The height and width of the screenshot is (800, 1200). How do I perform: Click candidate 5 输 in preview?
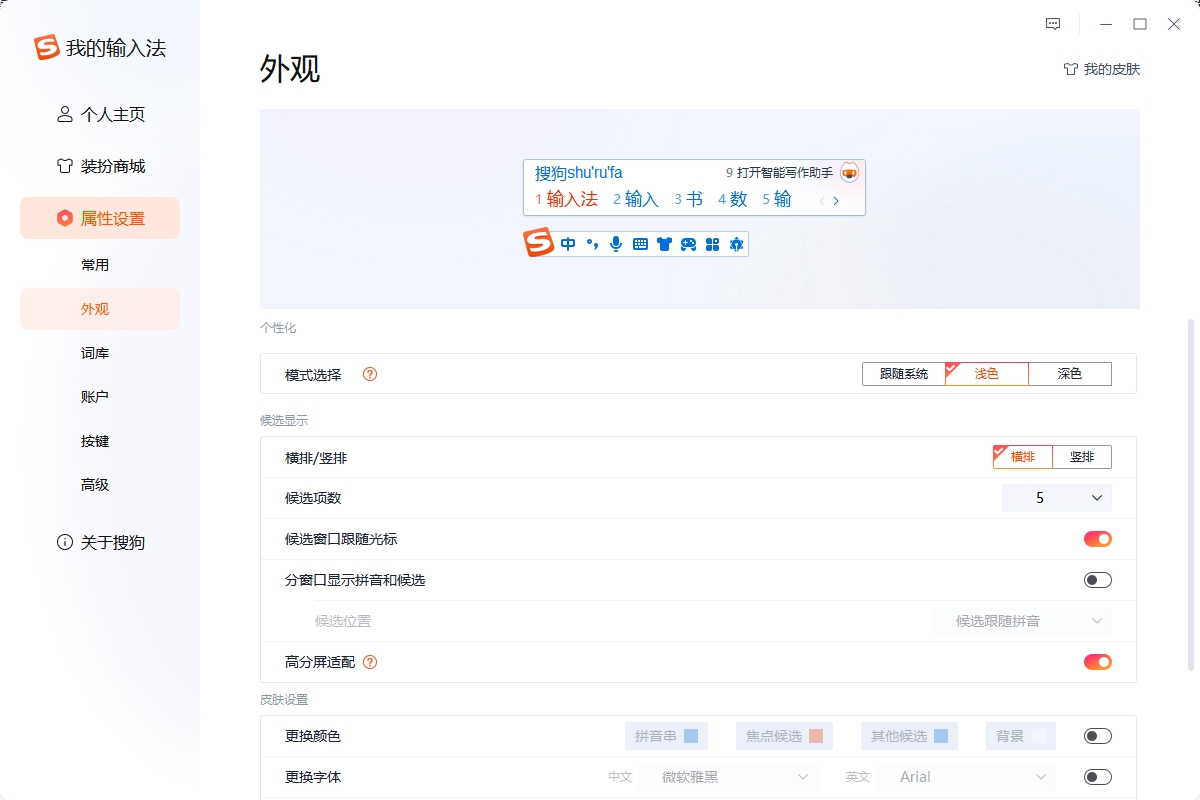coord(777,199)
